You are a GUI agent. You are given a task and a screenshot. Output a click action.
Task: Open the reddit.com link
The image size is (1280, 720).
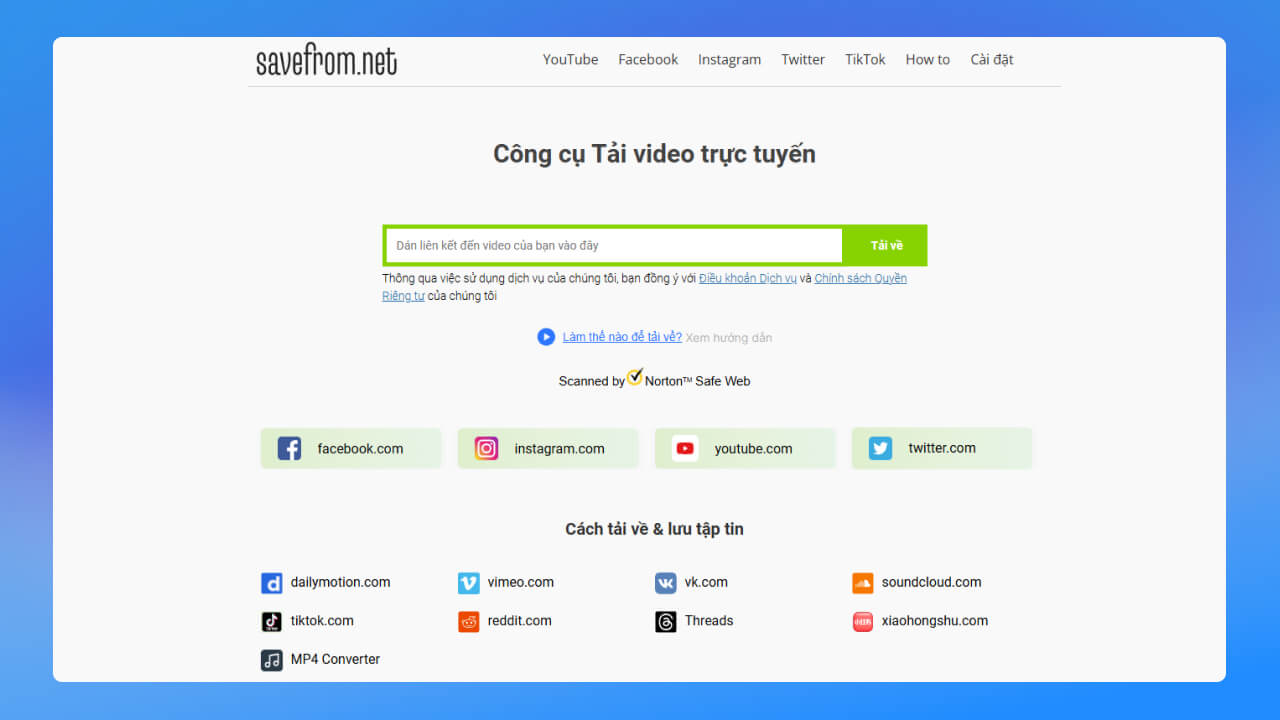point(519,621)
